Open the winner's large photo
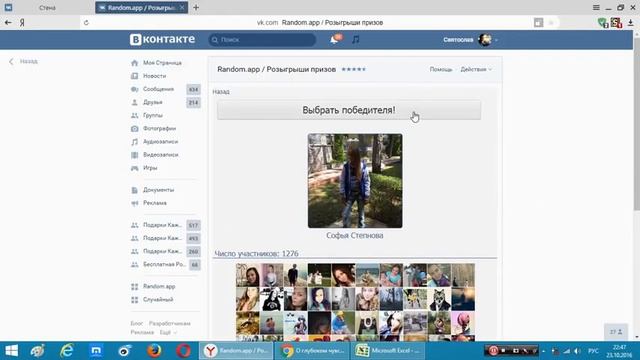Screen dimensions: 640x360 (355, 181)
